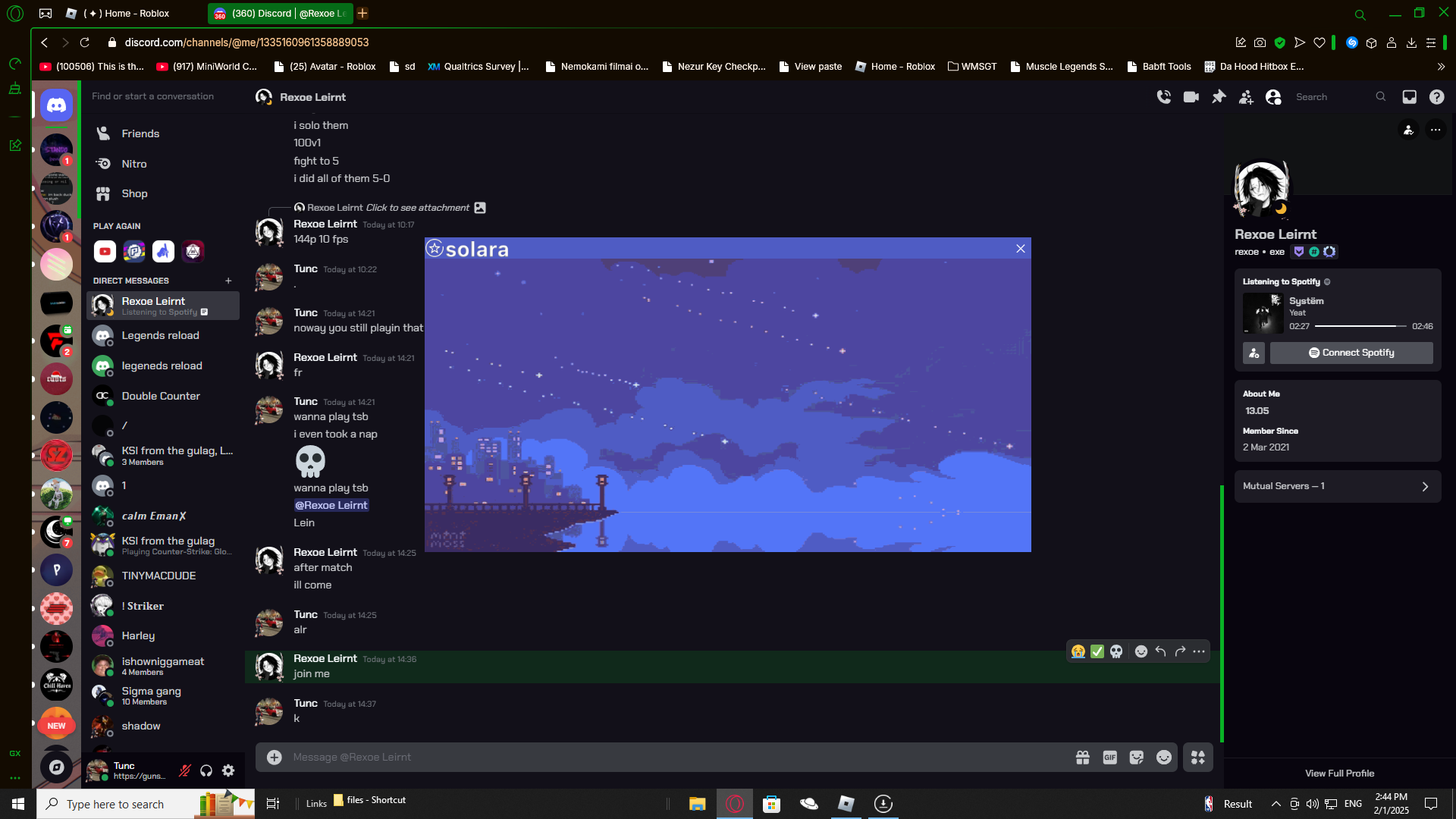Expand Mutual Servers section

pyautogui.click(x=1338, y=486)
